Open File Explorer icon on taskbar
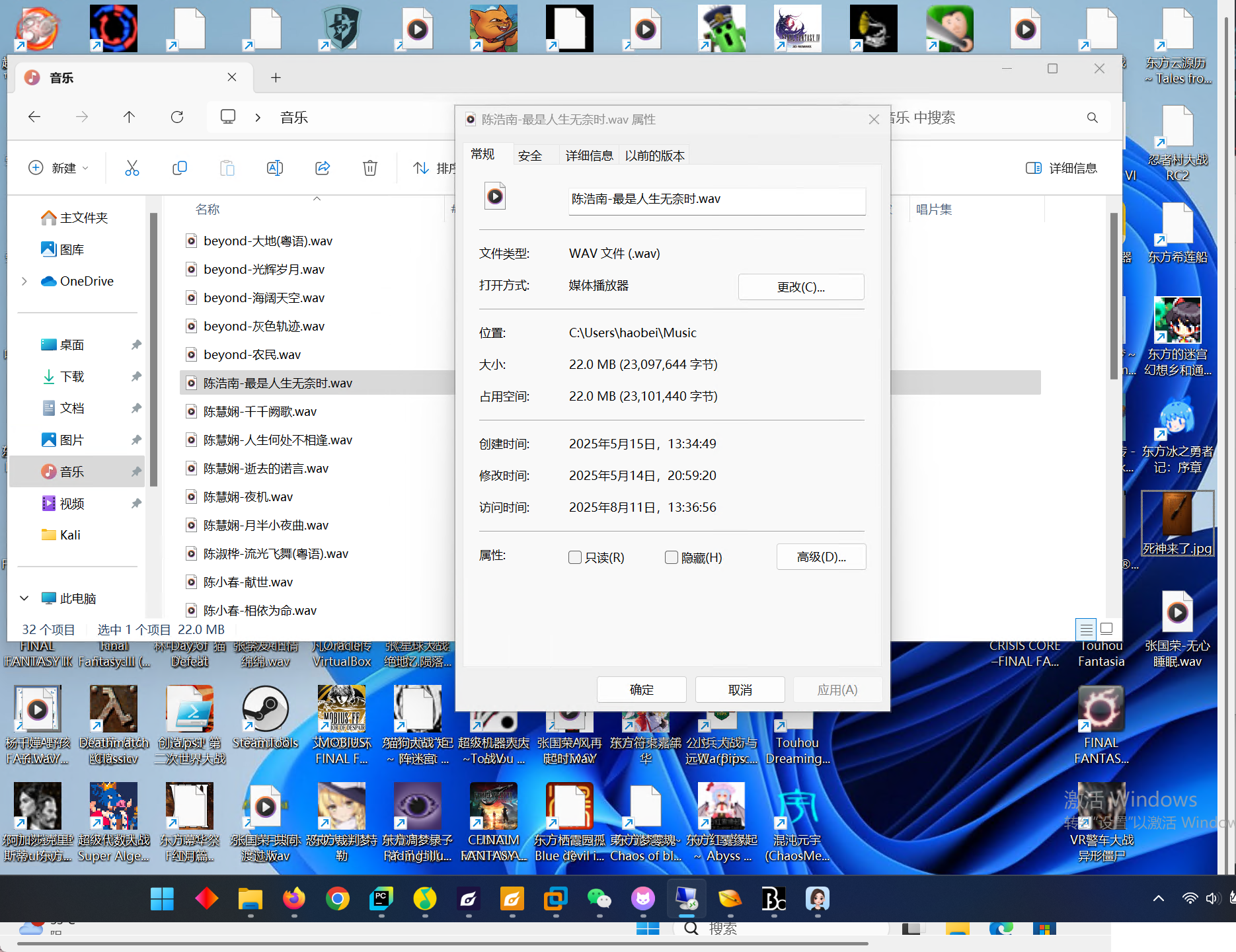Viewport: 1236px width, 952px height. [x=251, y=899]
